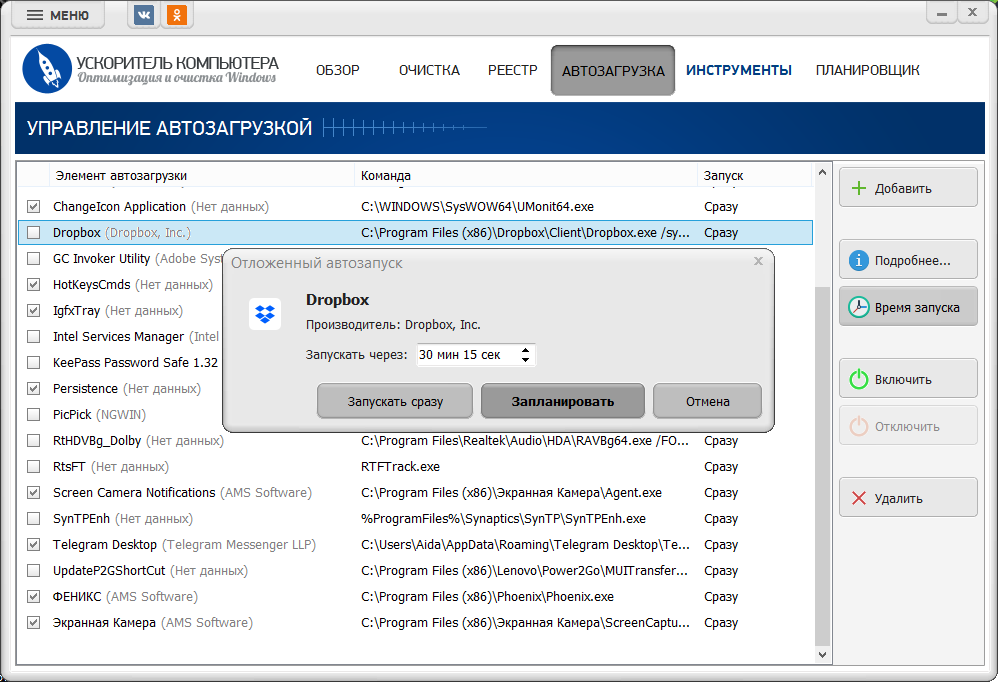998x682 pixels.
Task: Check SynTPEnh checkbox
Action: [x=34, y=518]
